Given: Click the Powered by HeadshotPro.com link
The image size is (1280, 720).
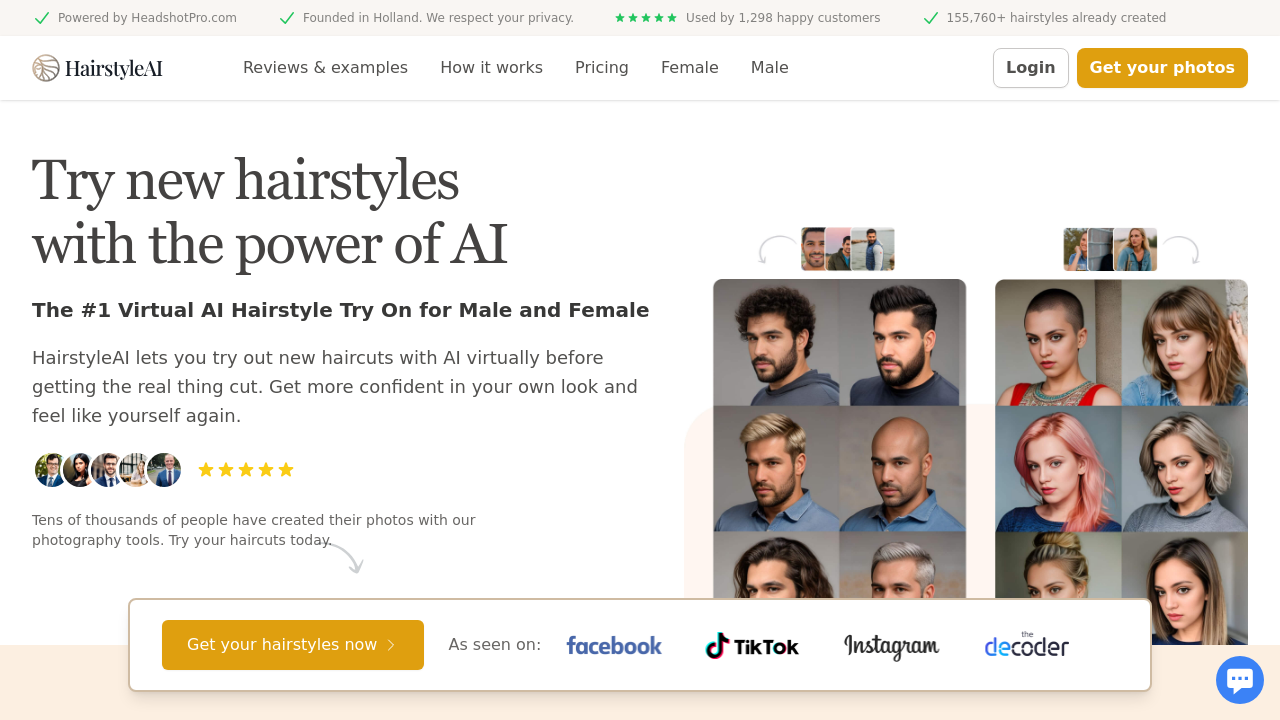Looking at the screenshot, I should [147, 17].
